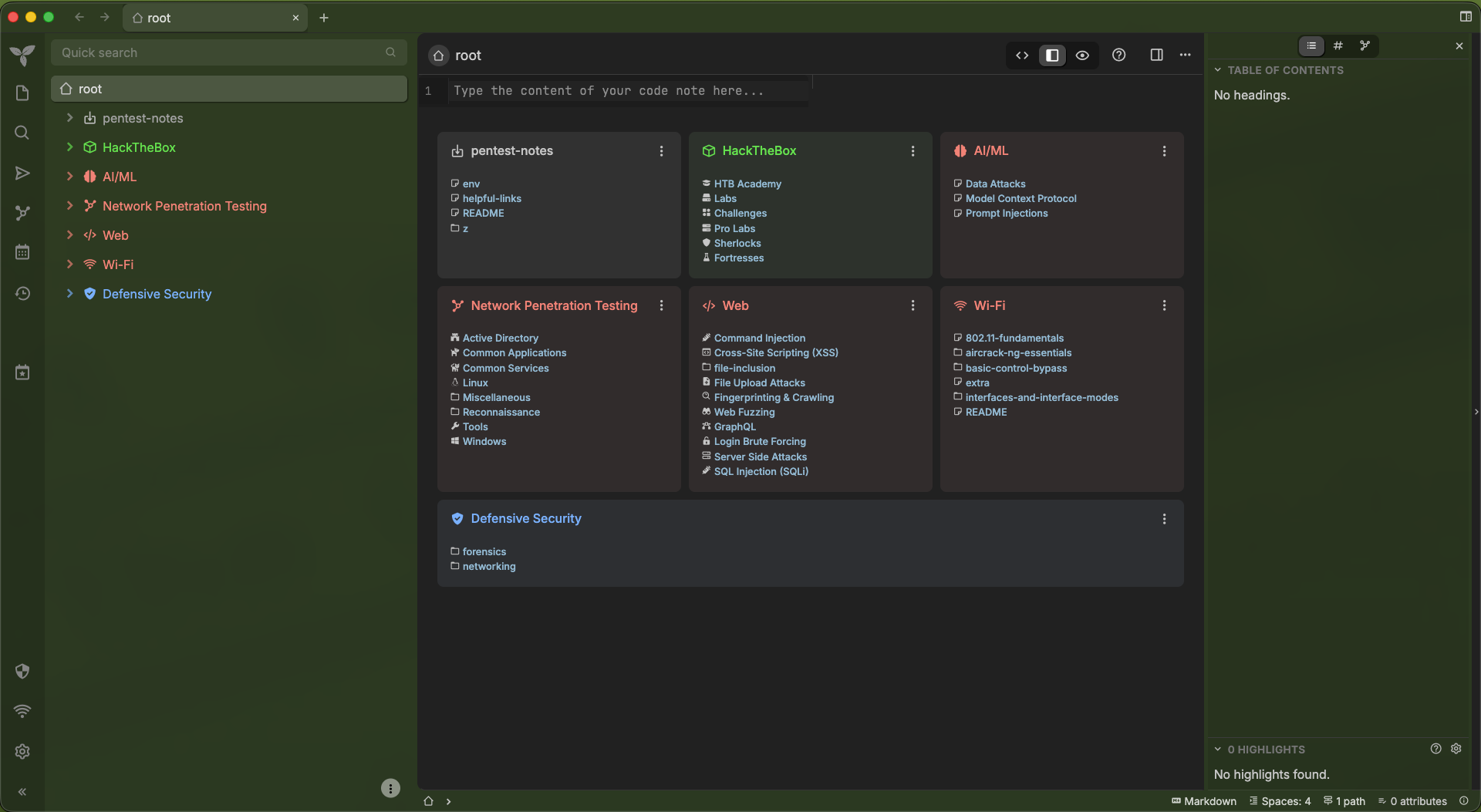Select the Table of Contents tab icon
The width and height of the screenshot is (1481, 812).
[1311, 45]
